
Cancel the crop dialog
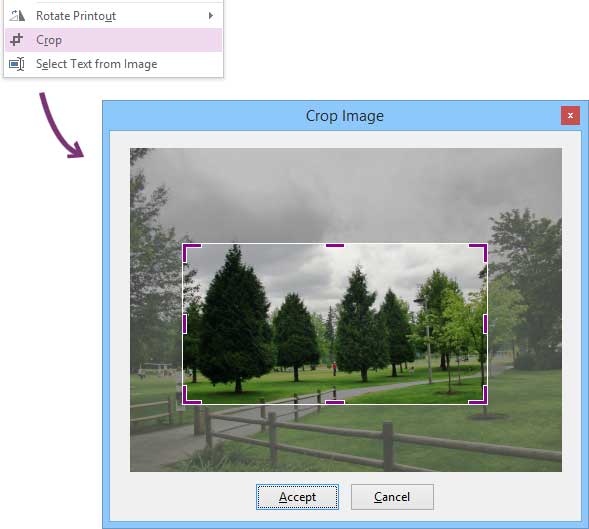coord(392,497)
